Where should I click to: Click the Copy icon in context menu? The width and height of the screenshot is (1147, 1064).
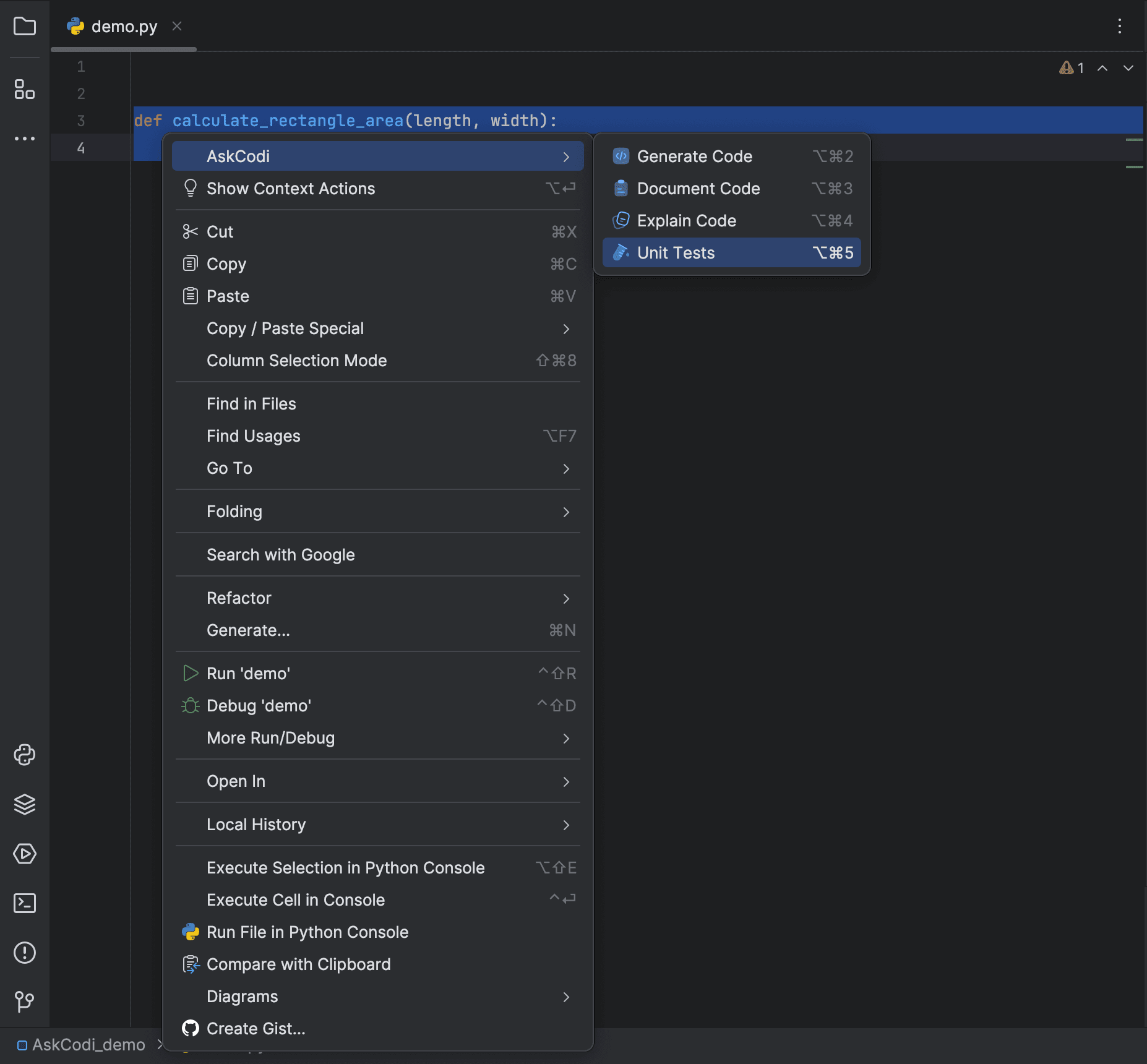191,264
